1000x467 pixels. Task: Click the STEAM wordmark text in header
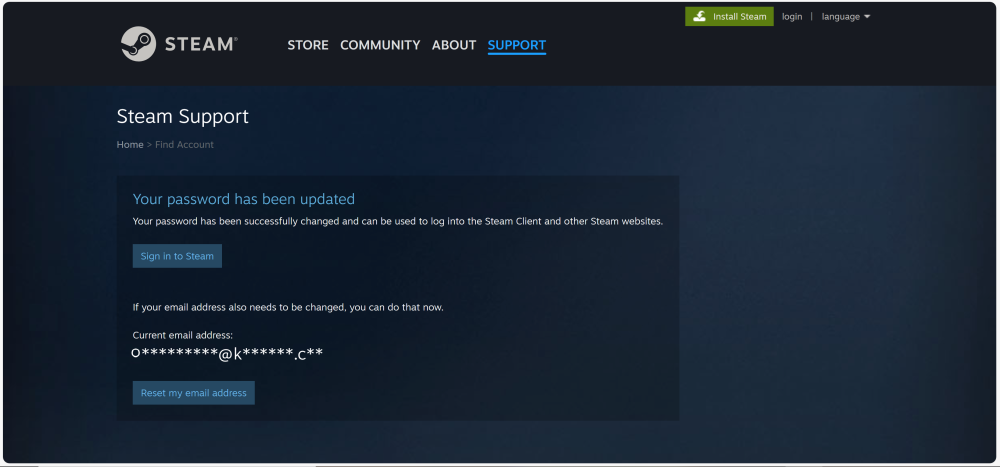[x=201, y=45]
